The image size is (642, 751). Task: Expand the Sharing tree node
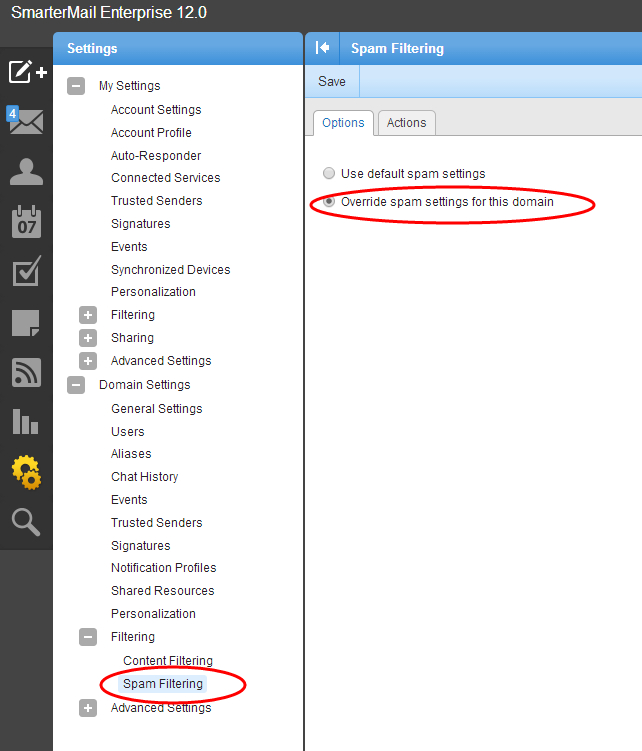[x=88, y=338]
